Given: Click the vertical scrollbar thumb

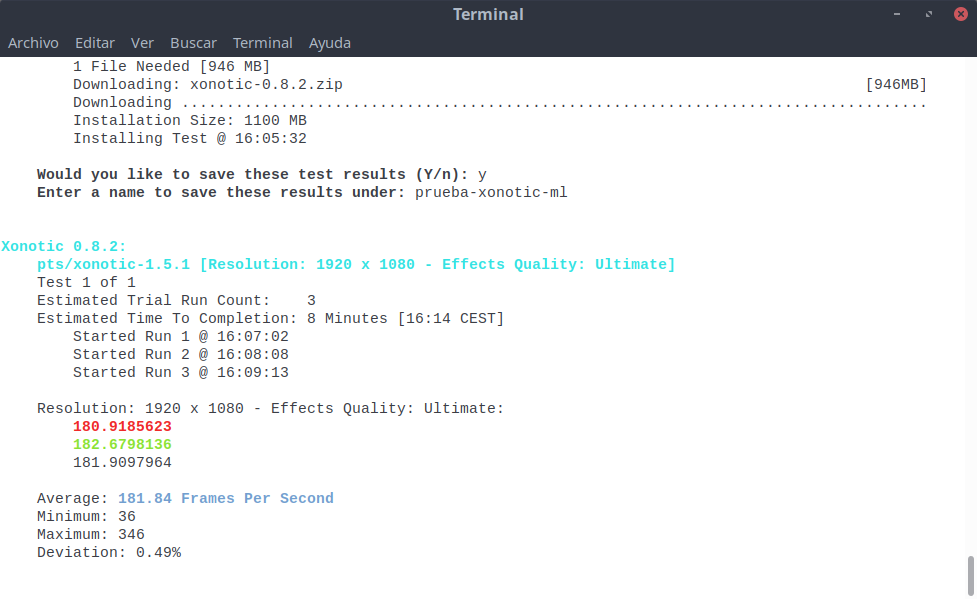Looking at the screenshot, I should tap(970, 574).
